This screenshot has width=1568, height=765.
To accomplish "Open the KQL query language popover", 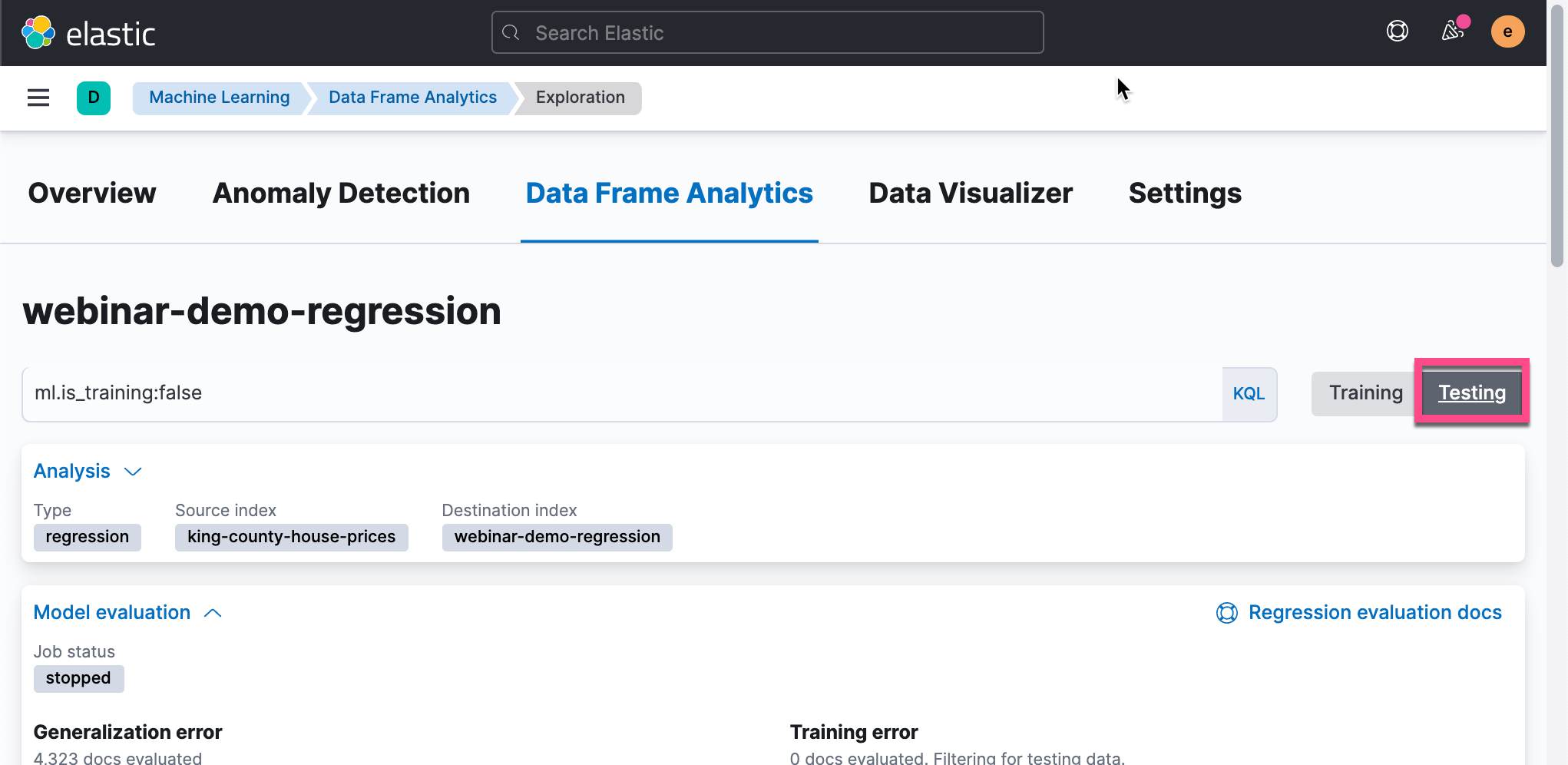I will click(1249, 393).
